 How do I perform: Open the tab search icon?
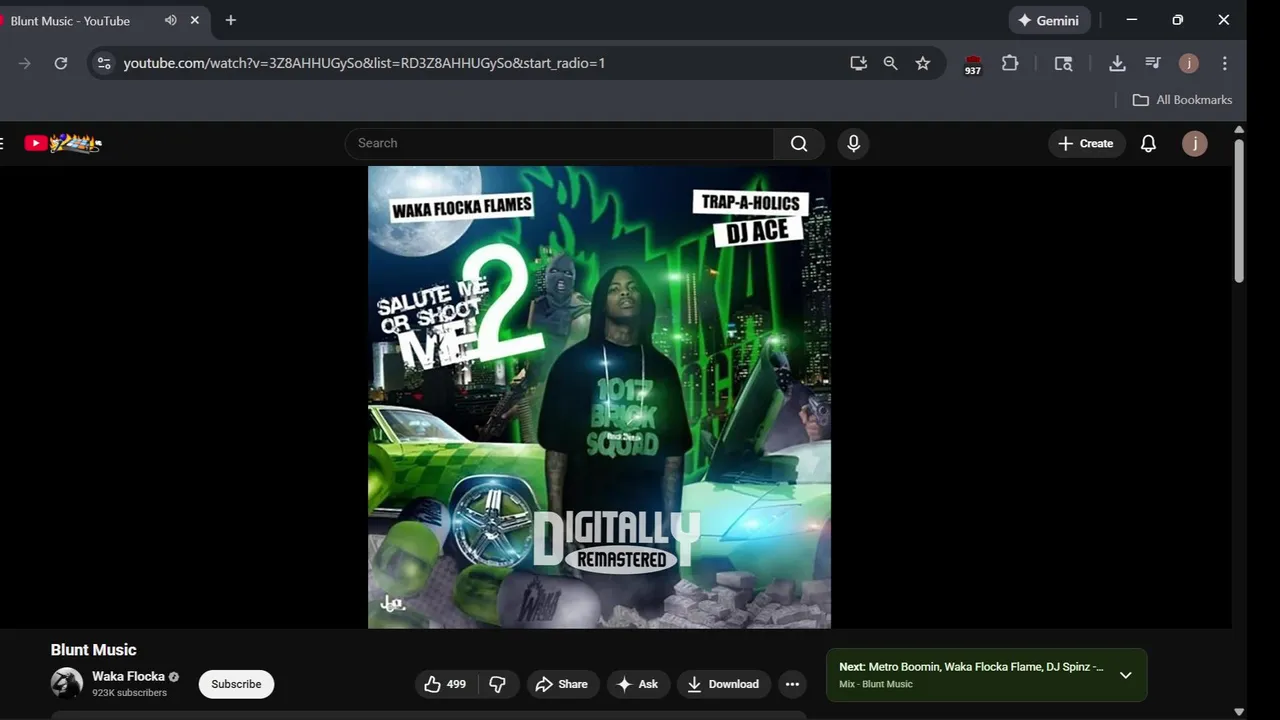tap(1063, 63)
